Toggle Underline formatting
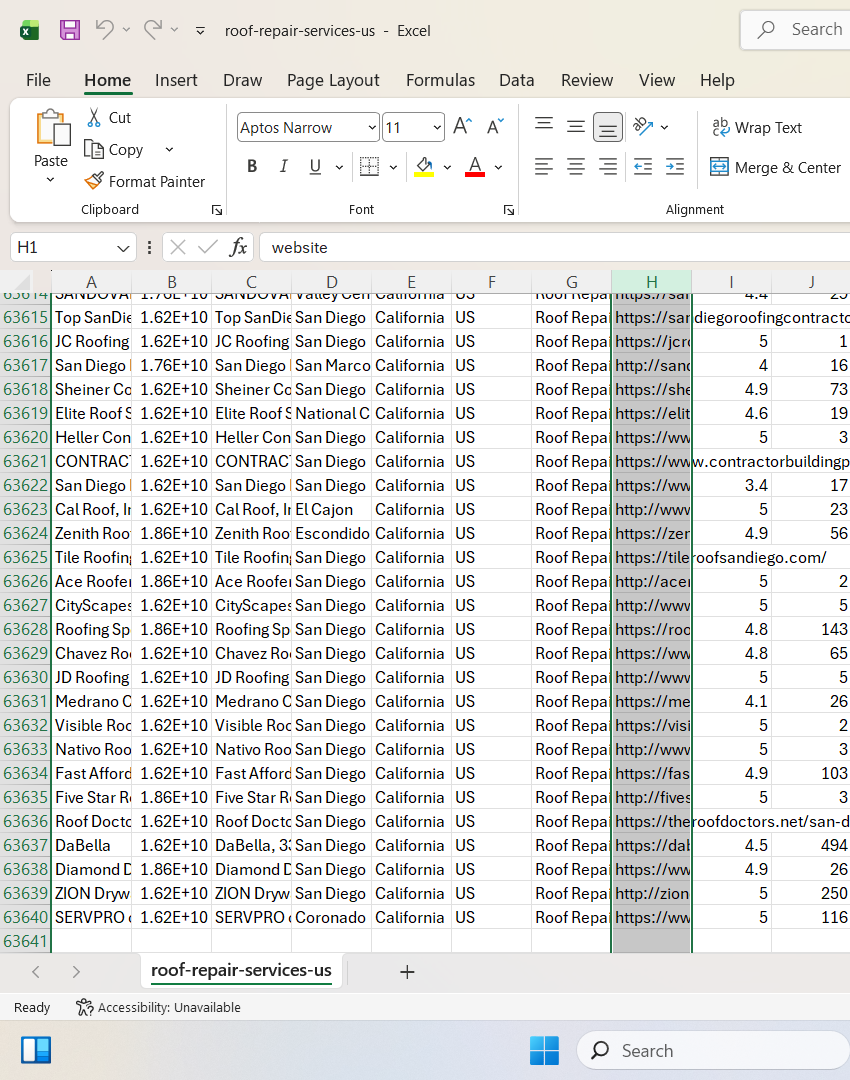The height and width of the screenshot is (1080, 850). pos(315,166)
